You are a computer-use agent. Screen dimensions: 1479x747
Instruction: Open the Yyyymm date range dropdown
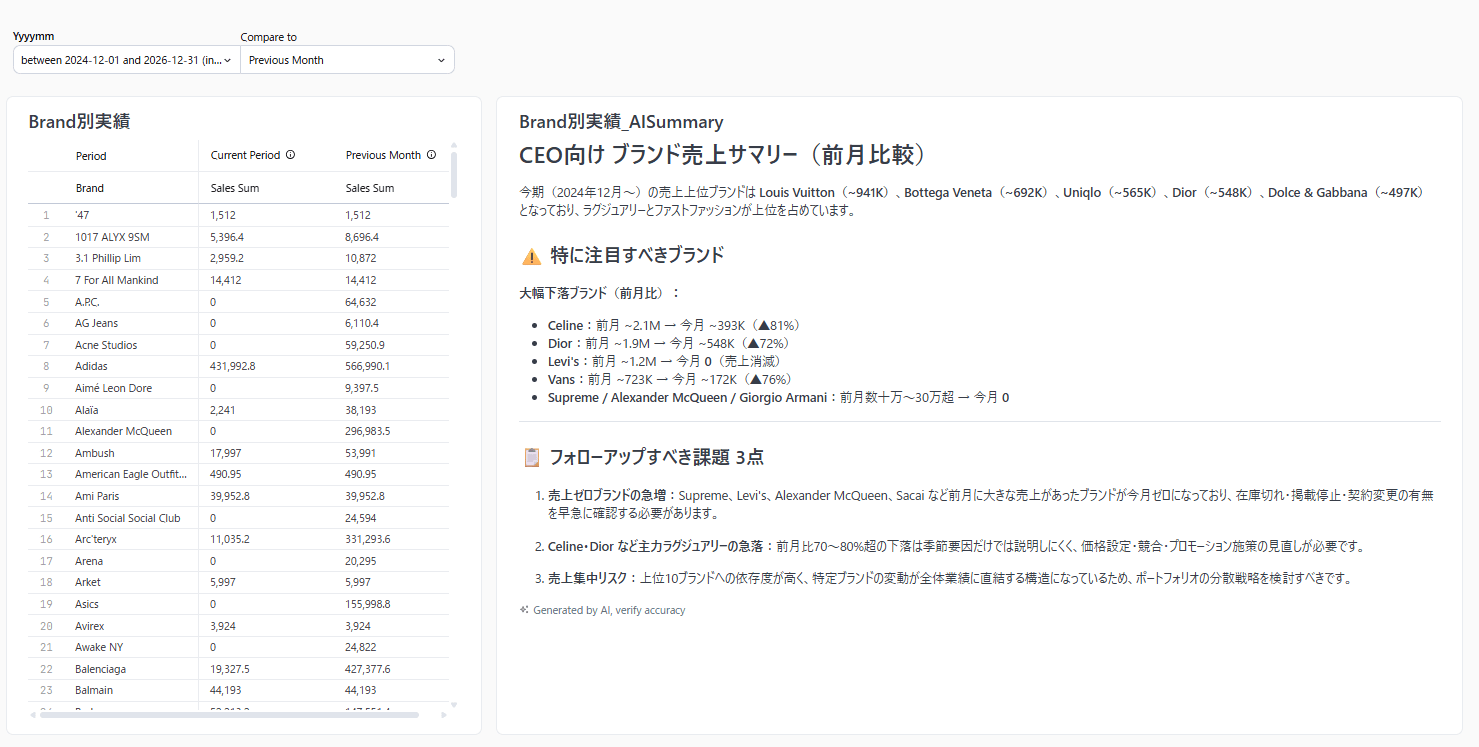pyautogui.click(x=126, y=60)
